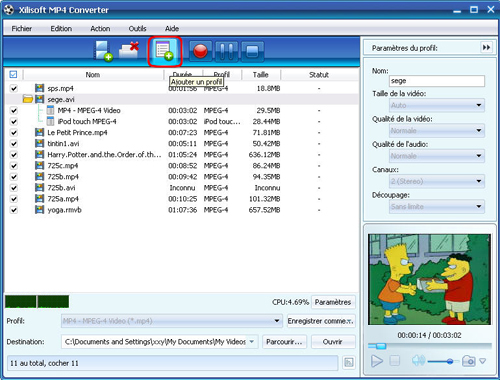Click the video file icon of sps.mp4
The image size is (500, 380).
pos(39,88)
